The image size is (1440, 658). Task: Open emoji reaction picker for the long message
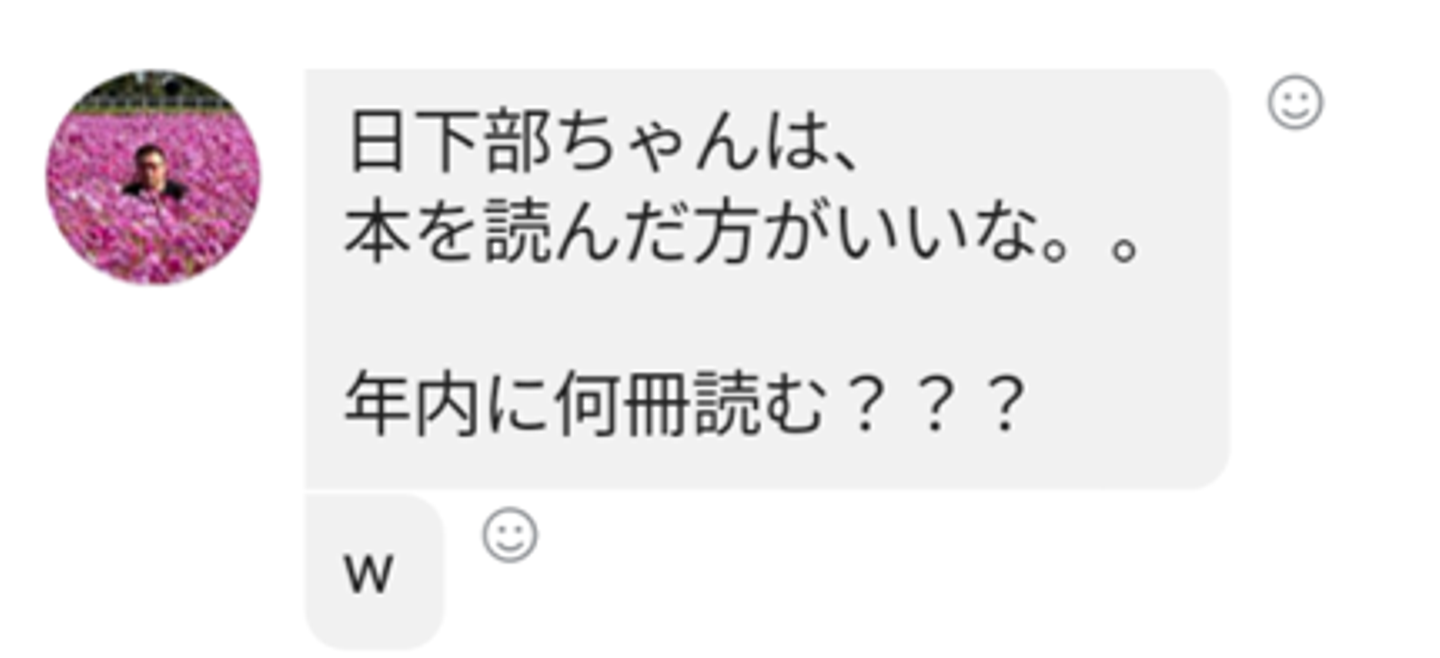point(1295,103)
